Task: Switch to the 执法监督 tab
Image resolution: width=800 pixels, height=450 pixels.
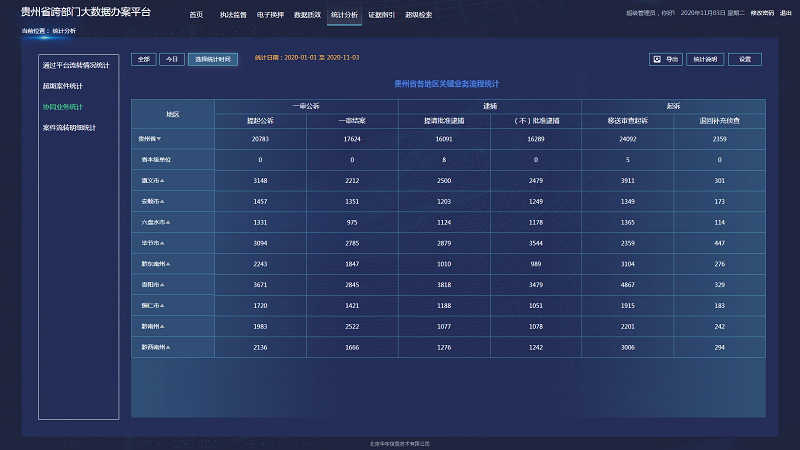Action: [x=233, y=15]
